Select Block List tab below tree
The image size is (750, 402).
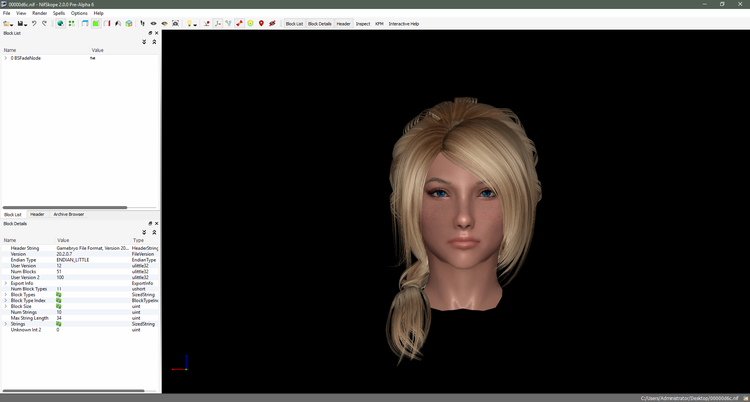coord(13,214)
